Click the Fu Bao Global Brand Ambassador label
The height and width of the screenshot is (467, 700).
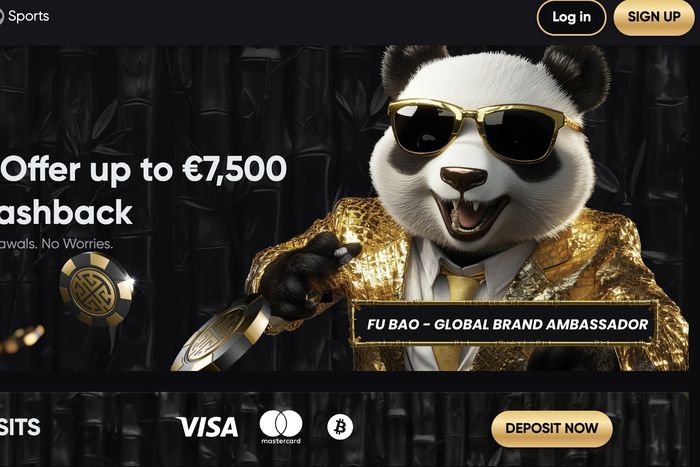(x=507, y=324)
